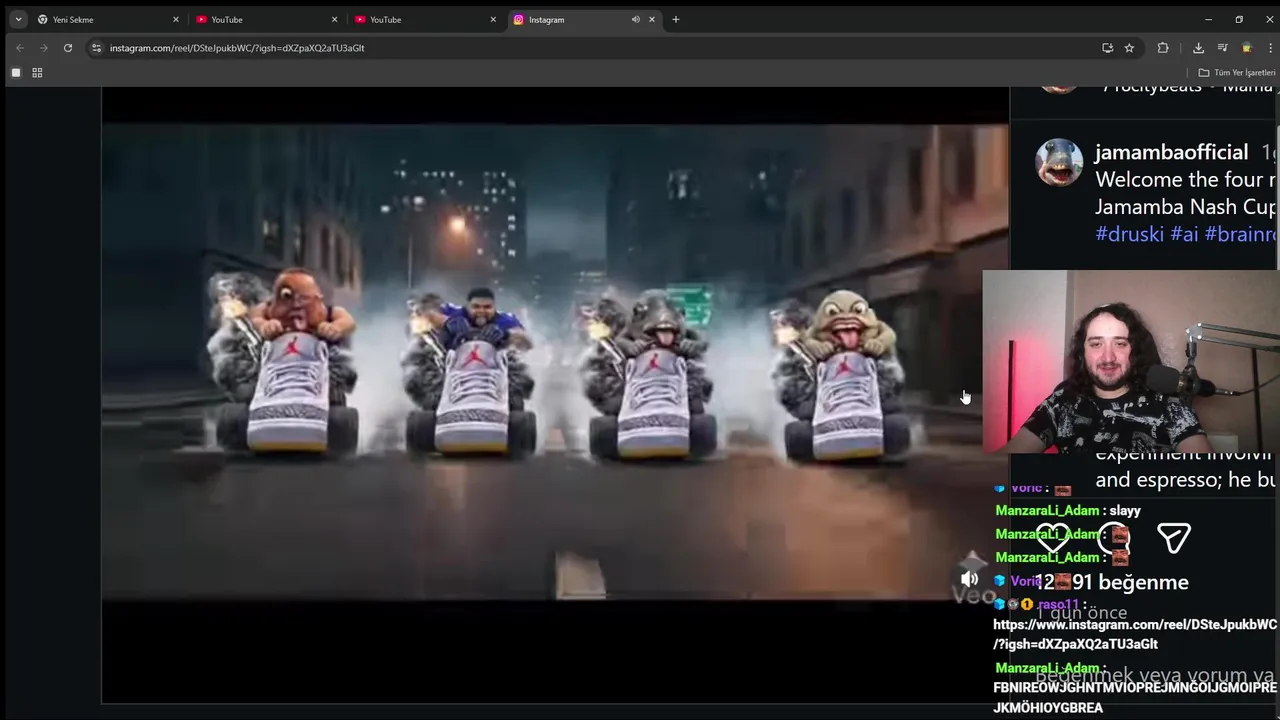Click the reel video player
Image resolution: width=1280 pixels, height=720 pixels.
point(555,362)
